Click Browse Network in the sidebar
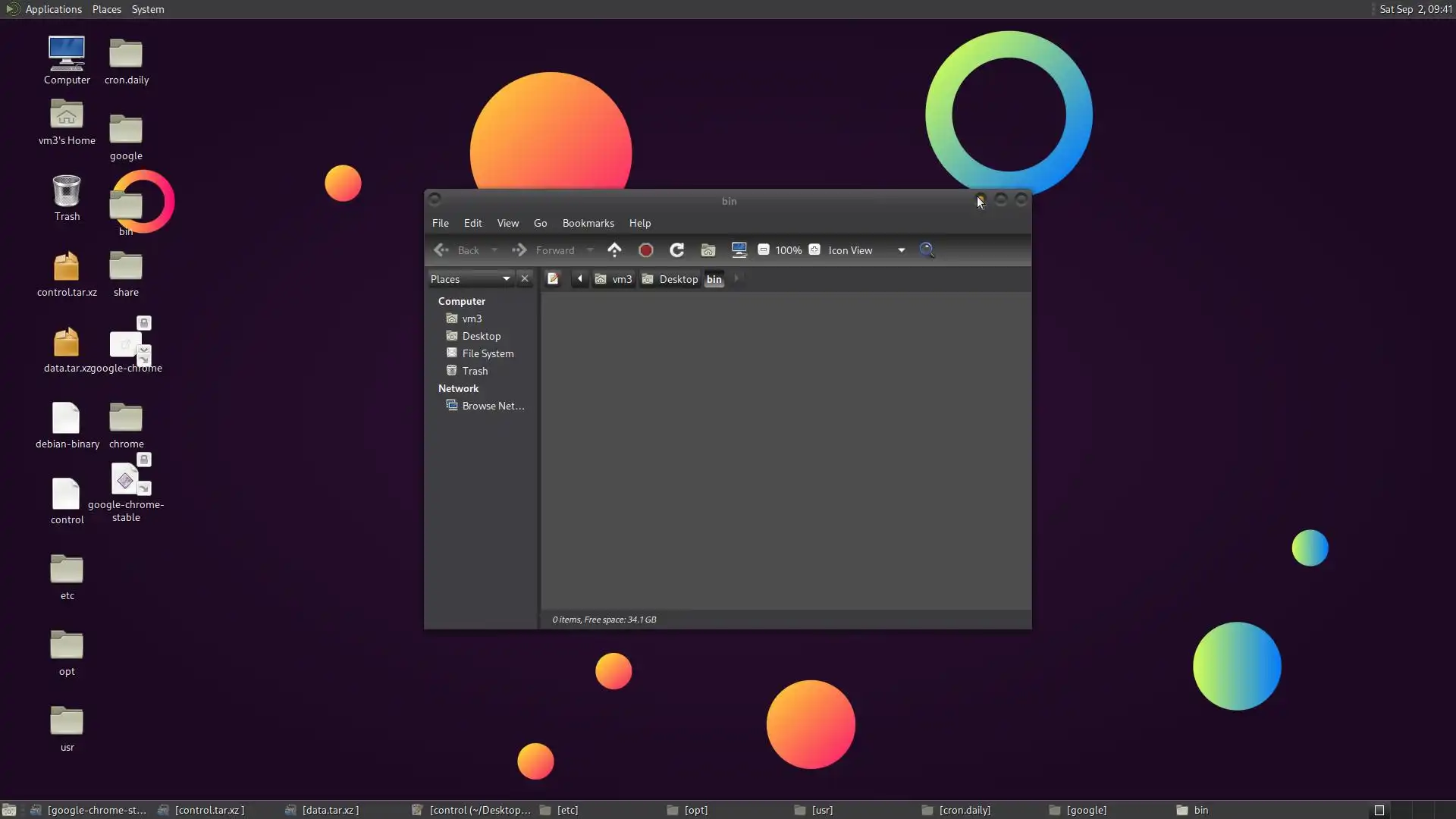Viewport: 1456px width, 819px height. 493,406
